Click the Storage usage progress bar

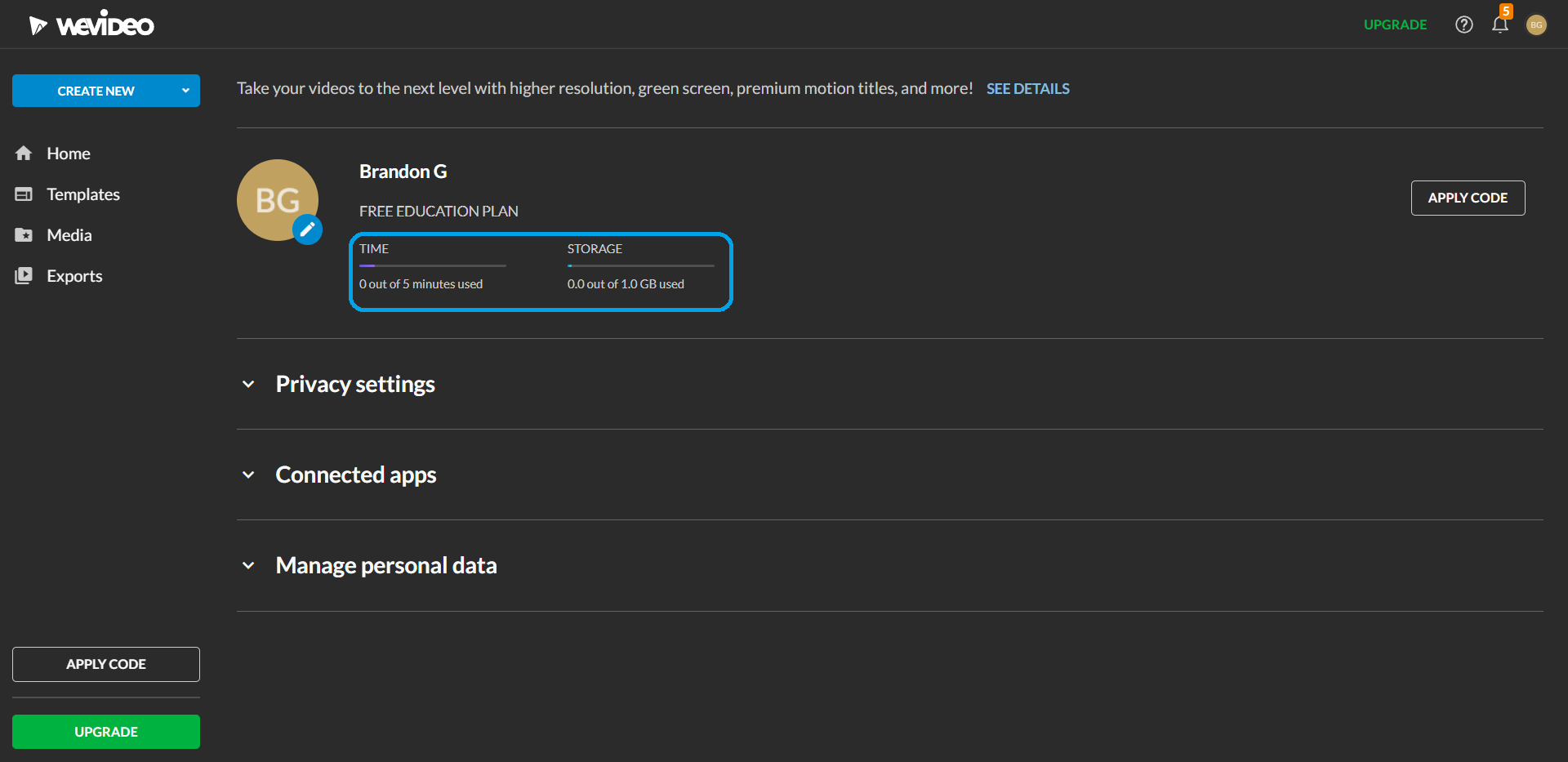click(x=641, y=265)
